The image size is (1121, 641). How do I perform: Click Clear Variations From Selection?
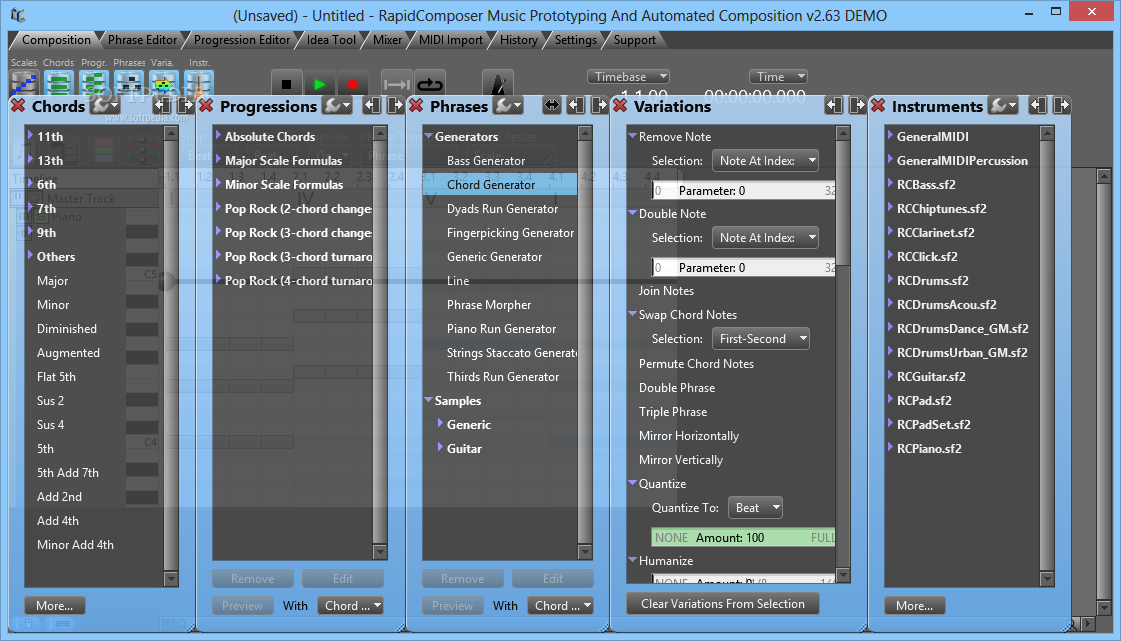(723, 604)
